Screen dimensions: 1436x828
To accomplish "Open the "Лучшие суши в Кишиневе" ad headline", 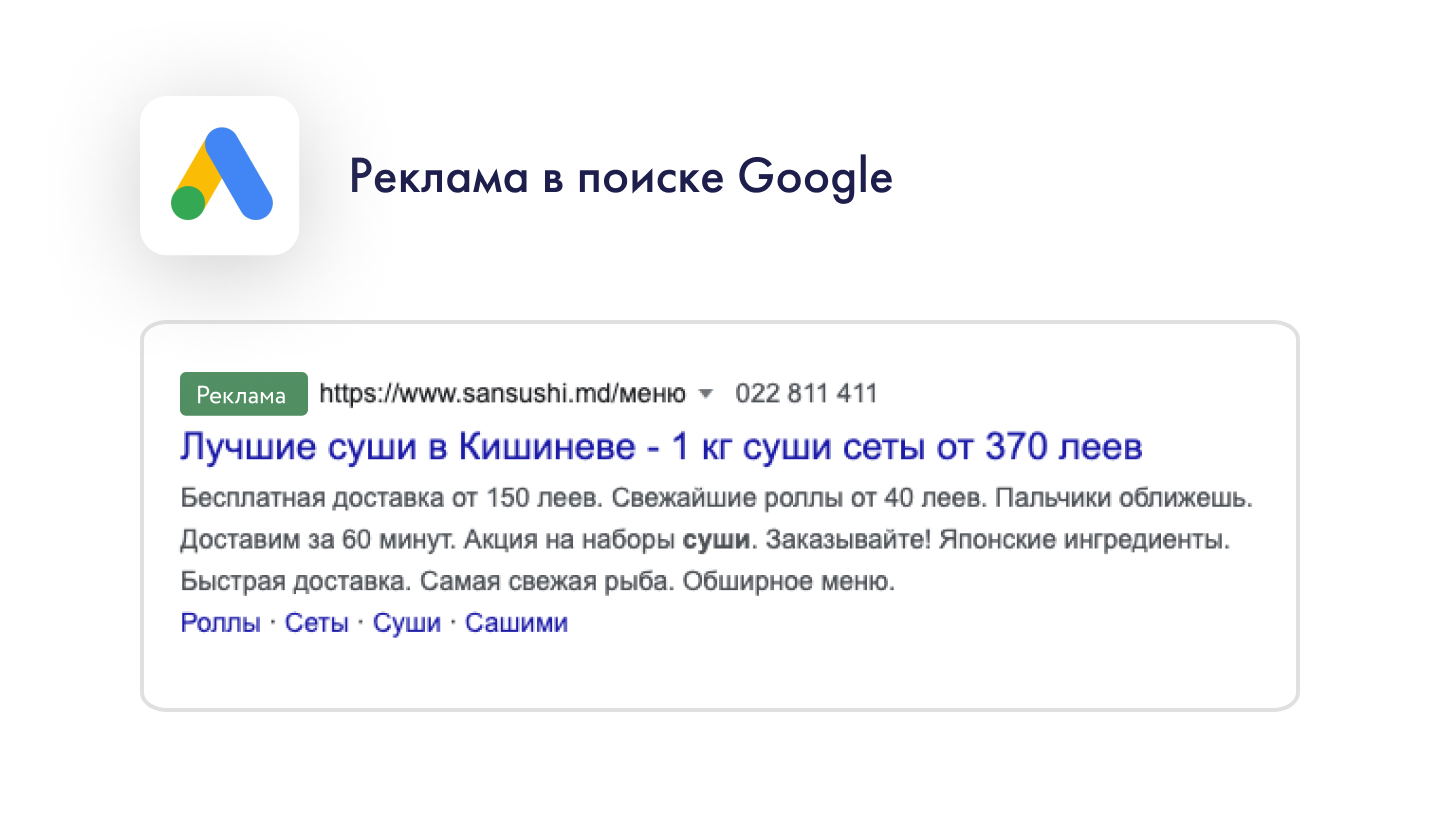I will (660, 447).
